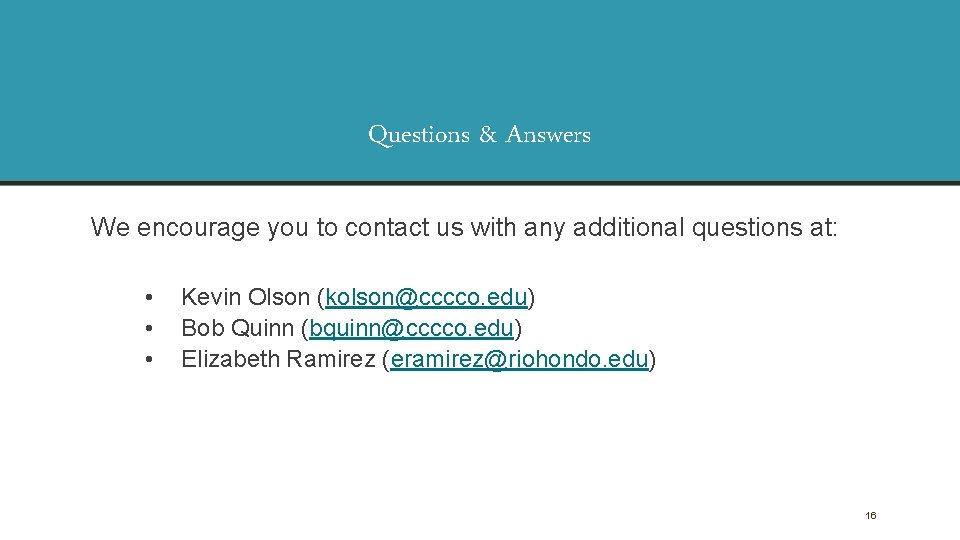
Task: Click the name Kevin Olson
Action: pyautogui.click(x=245, y=297)
